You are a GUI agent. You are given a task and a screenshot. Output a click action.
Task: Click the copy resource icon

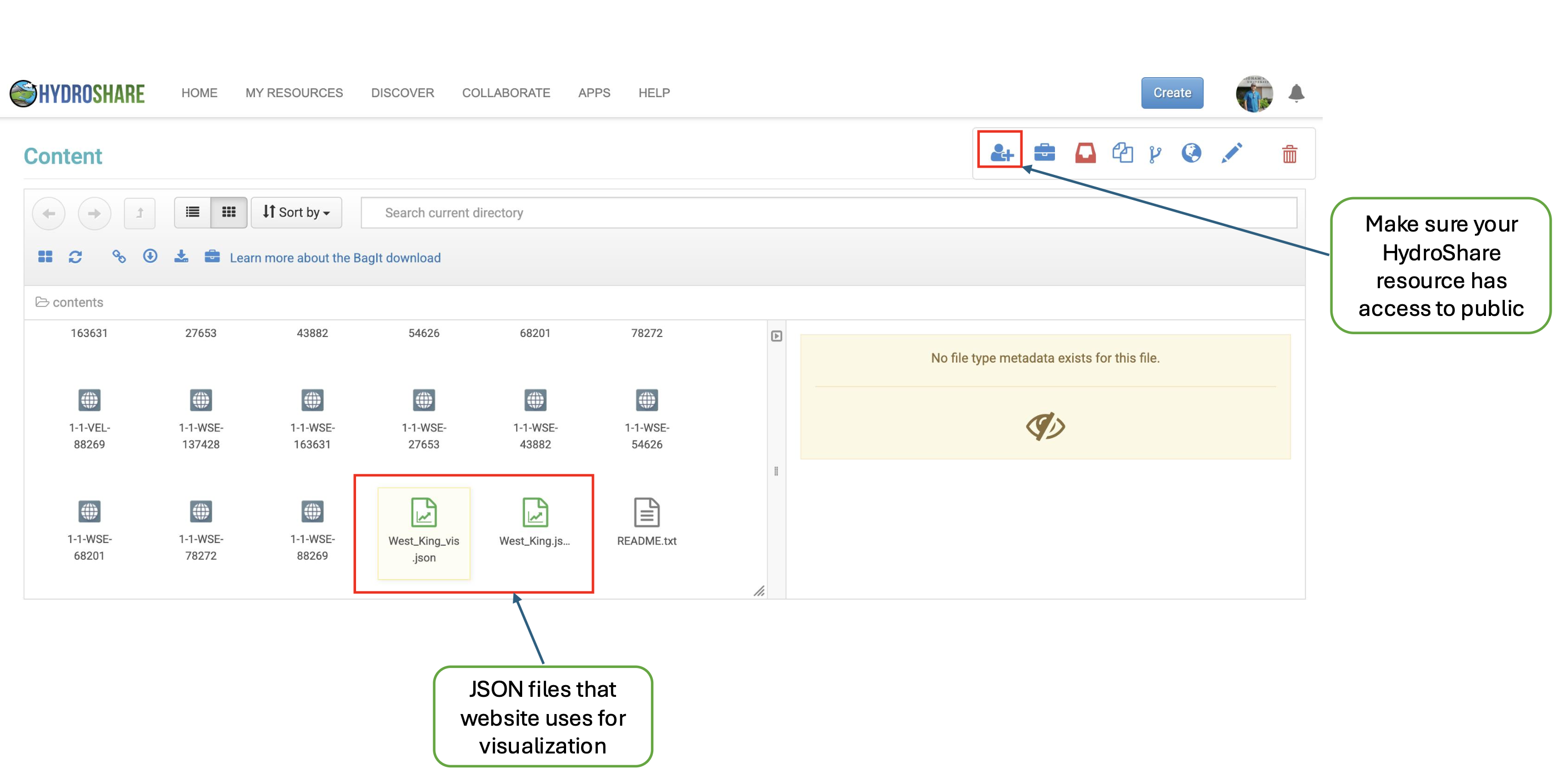click(1122, 153)
